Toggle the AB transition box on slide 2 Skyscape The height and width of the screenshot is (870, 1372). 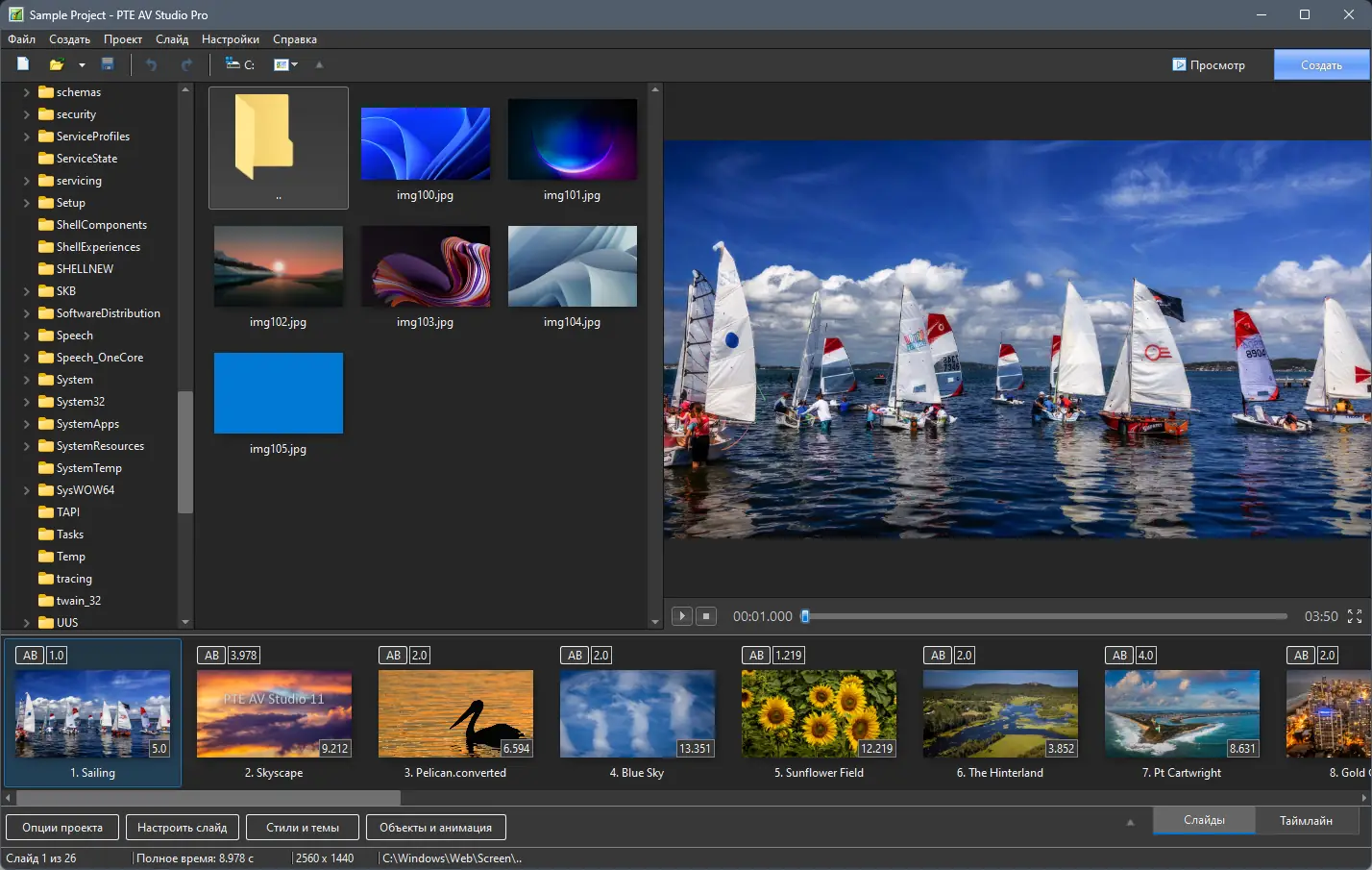212,656
